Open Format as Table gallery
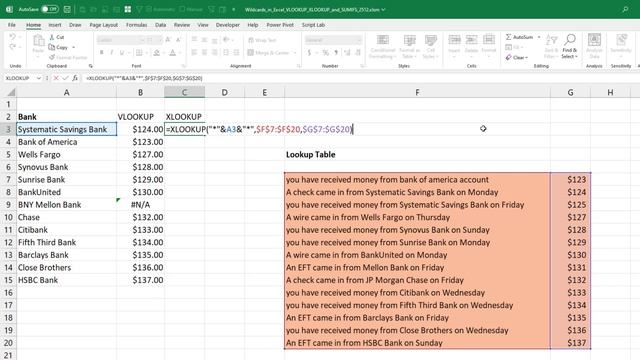The image size is (640, 360). (x=409, y=47)
